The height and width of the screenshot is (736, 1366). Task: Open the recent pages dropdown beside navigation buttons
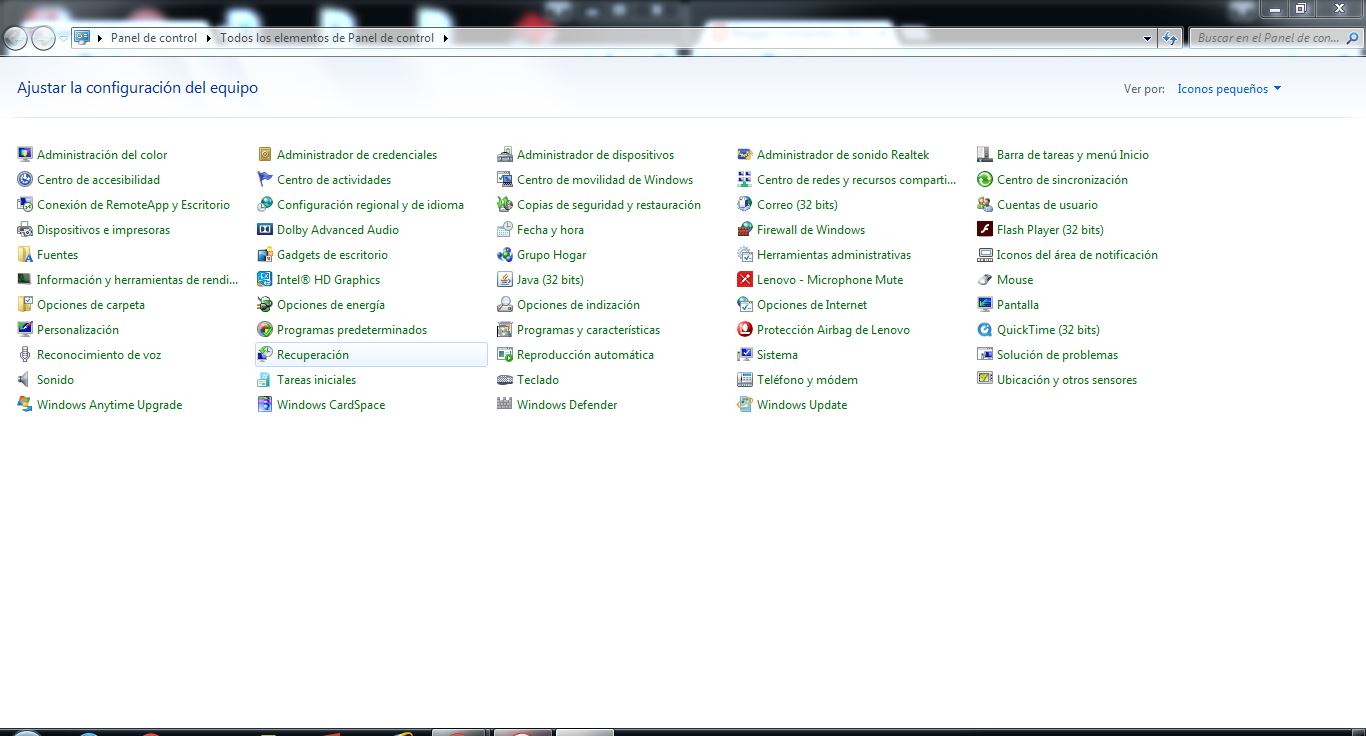click(64, 38)
